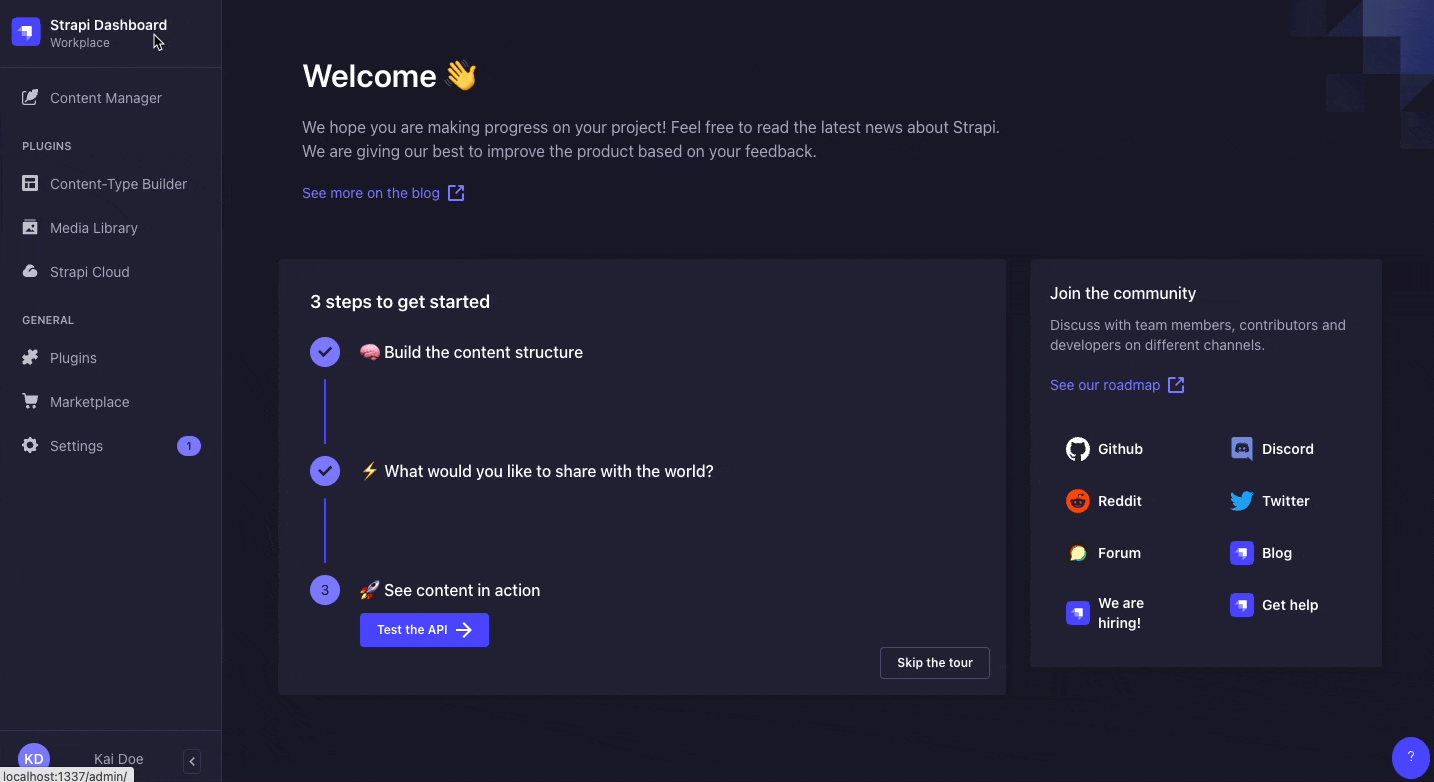Open the Twitter community link
This screenshot has height=782, width=1434.
1241,501
